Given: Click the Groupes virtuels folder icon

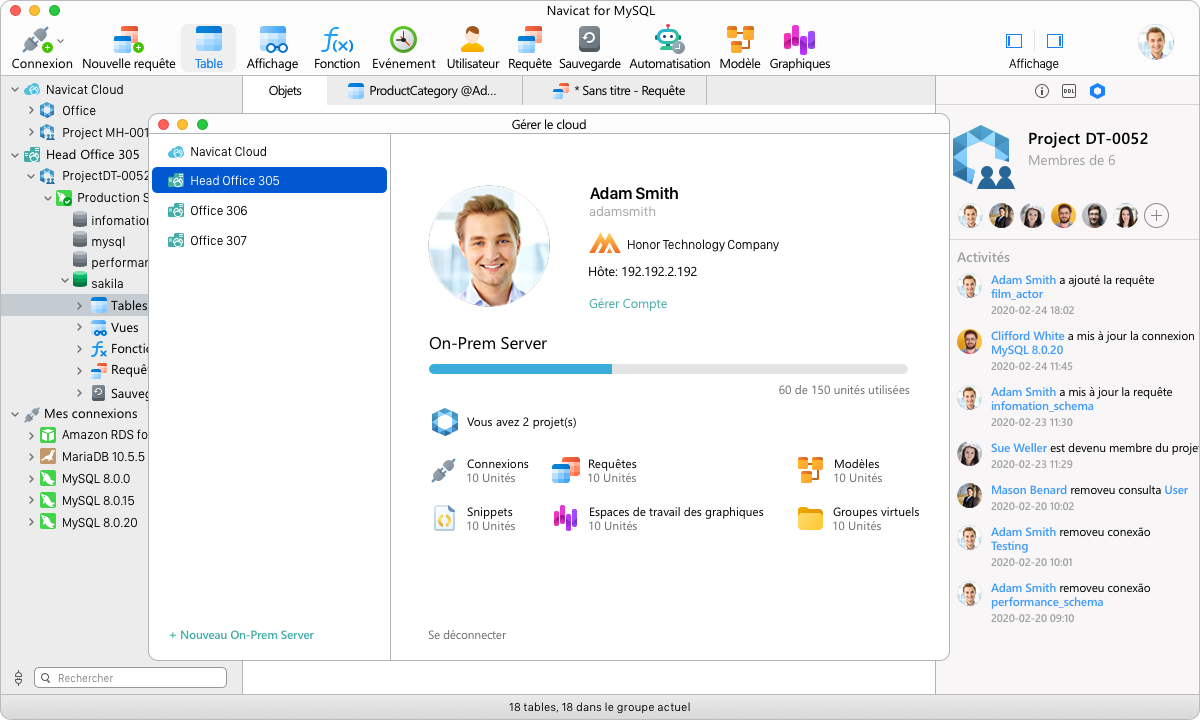Looking at the screenshot, I should [x=810, y=518].
